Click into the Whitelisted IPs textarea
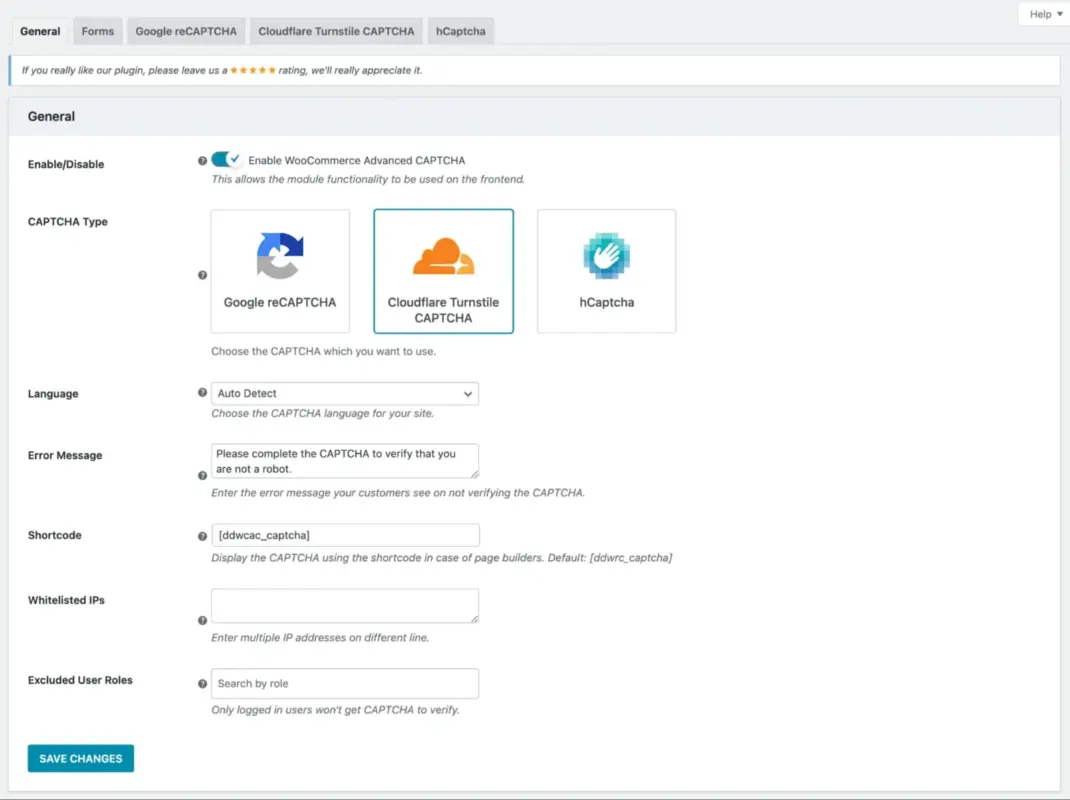This screenshot has height=800, width=1070. coord(345,605)
